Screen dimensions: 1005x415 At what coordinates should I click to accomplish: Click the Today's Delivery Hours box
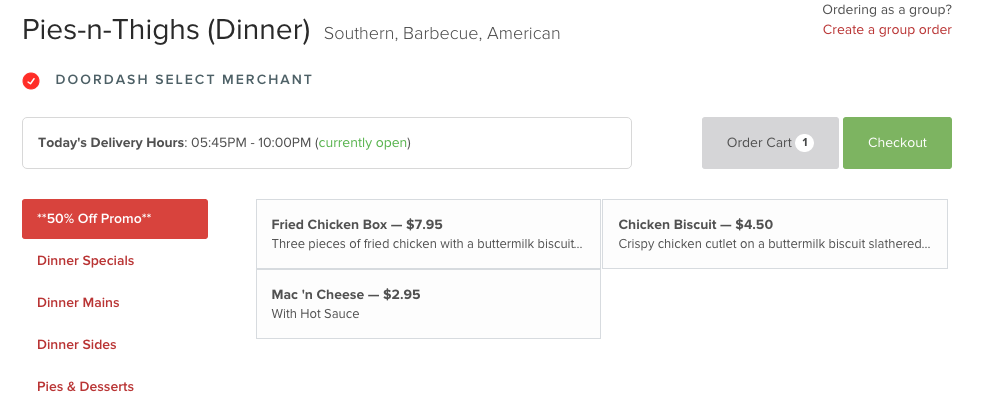click(327, 143)
